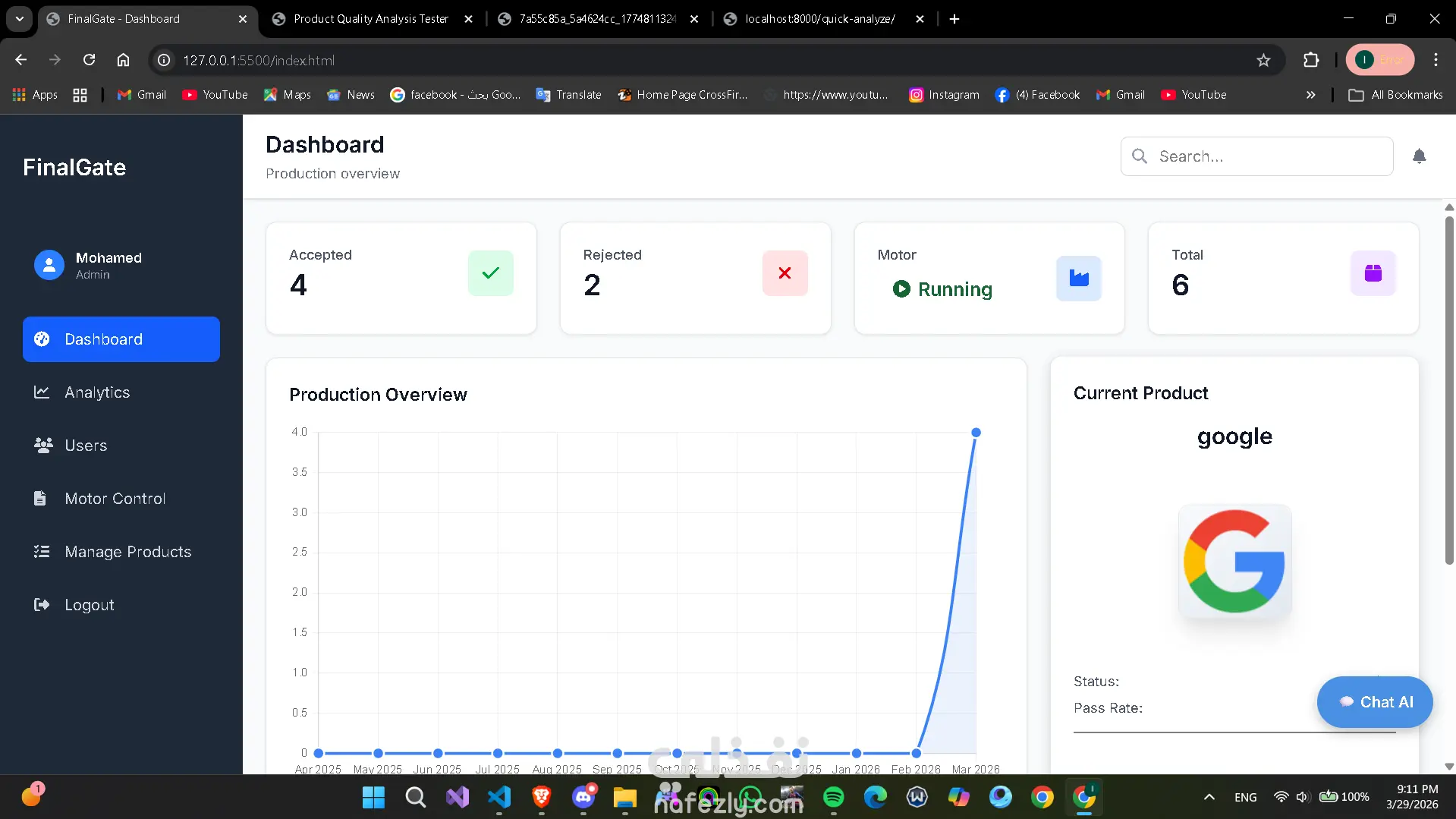The width and height of the screenshot is (1456, 819).
Task: Click the search magnifier icon
Action: [x=1139, y=156]
